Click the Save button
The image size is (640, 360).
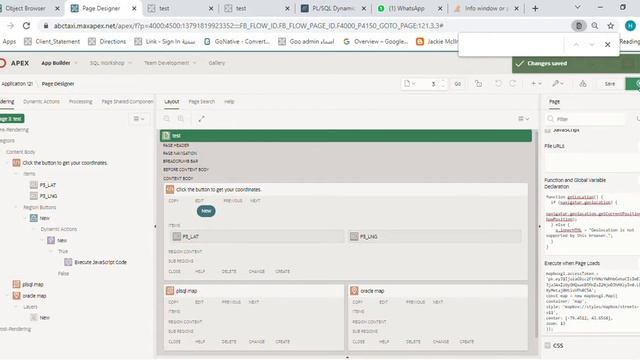point(610,84)
